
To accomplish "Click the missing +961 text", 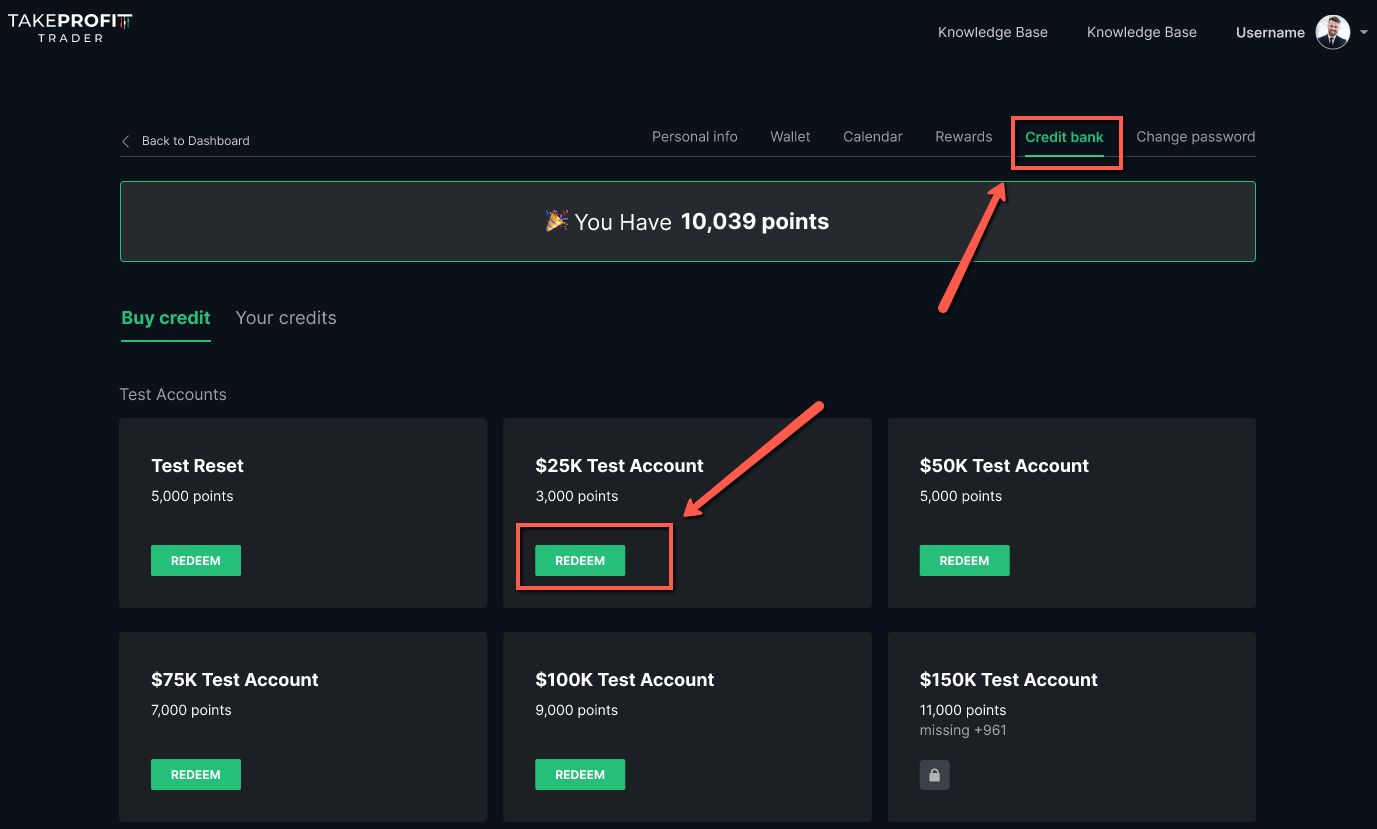I will point(963,730).
